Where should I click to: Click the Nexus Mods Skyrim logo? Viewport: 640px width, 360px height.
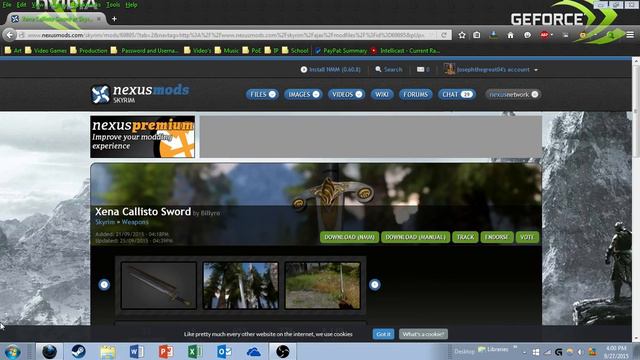pyautogui.click(x=140, y=94)
